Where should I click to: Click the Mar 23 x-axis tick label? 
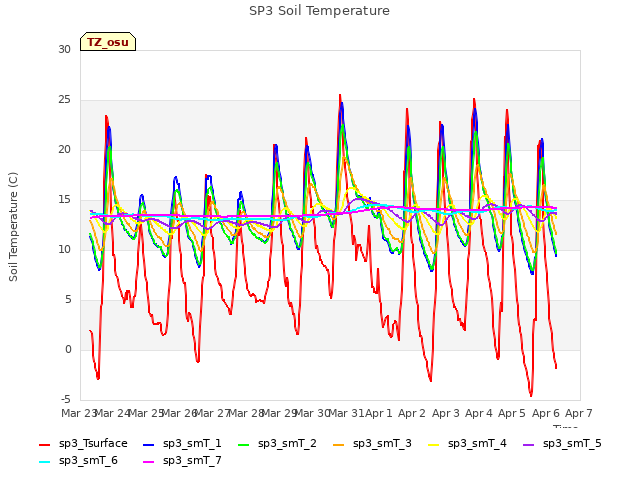78,413
